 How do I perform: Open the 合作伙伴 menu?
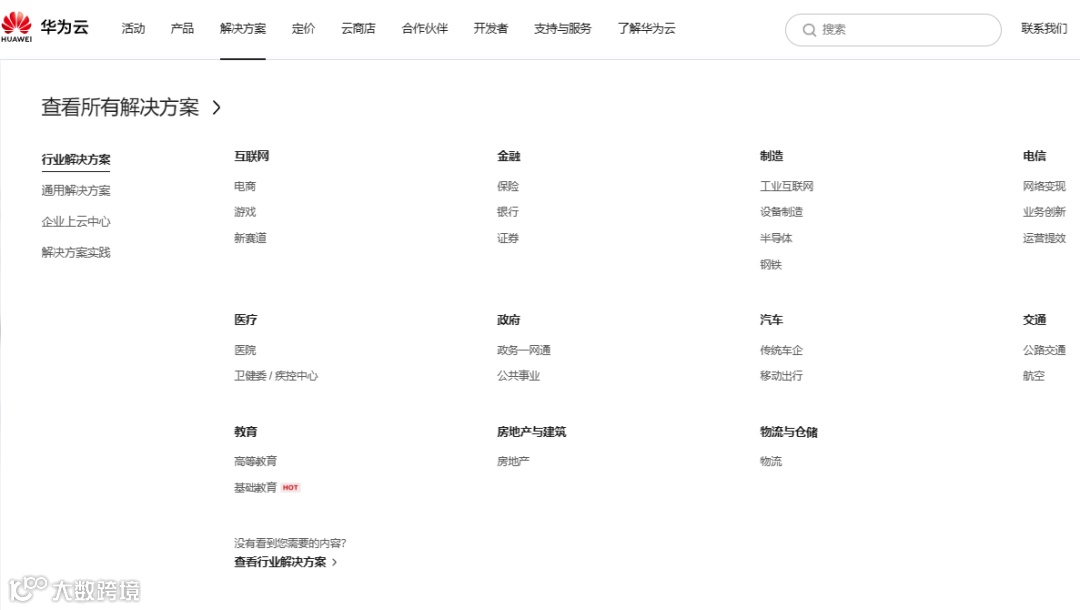(x=425, y=28)
